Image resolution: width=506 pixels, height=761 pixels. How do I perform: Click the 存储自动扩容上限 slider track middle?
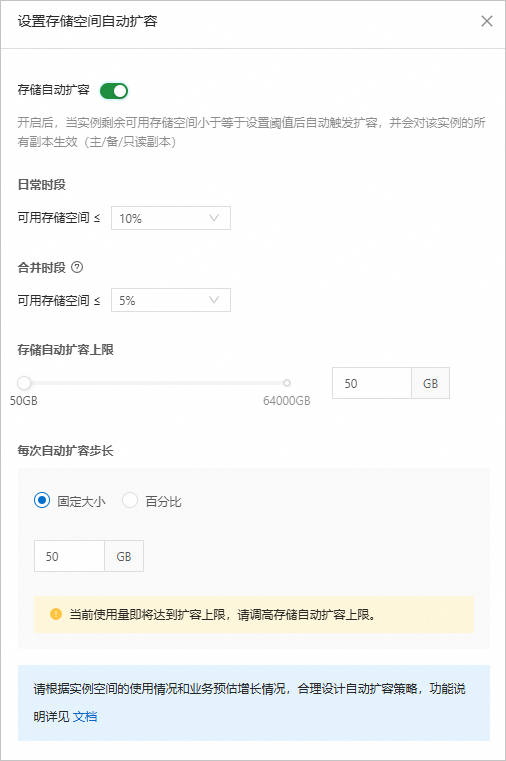click(155, 383)
